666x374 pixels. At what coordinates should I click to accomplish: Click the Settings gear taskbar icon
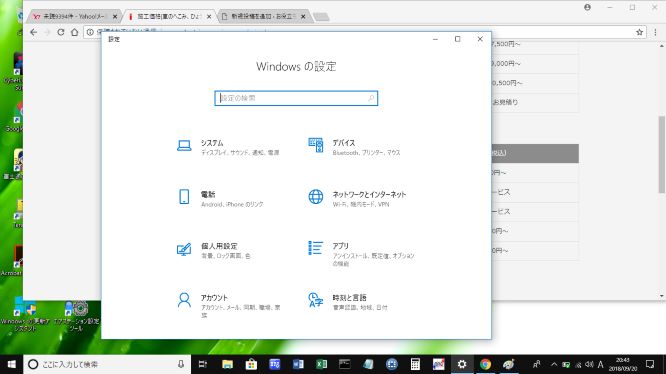pos(462,364)
